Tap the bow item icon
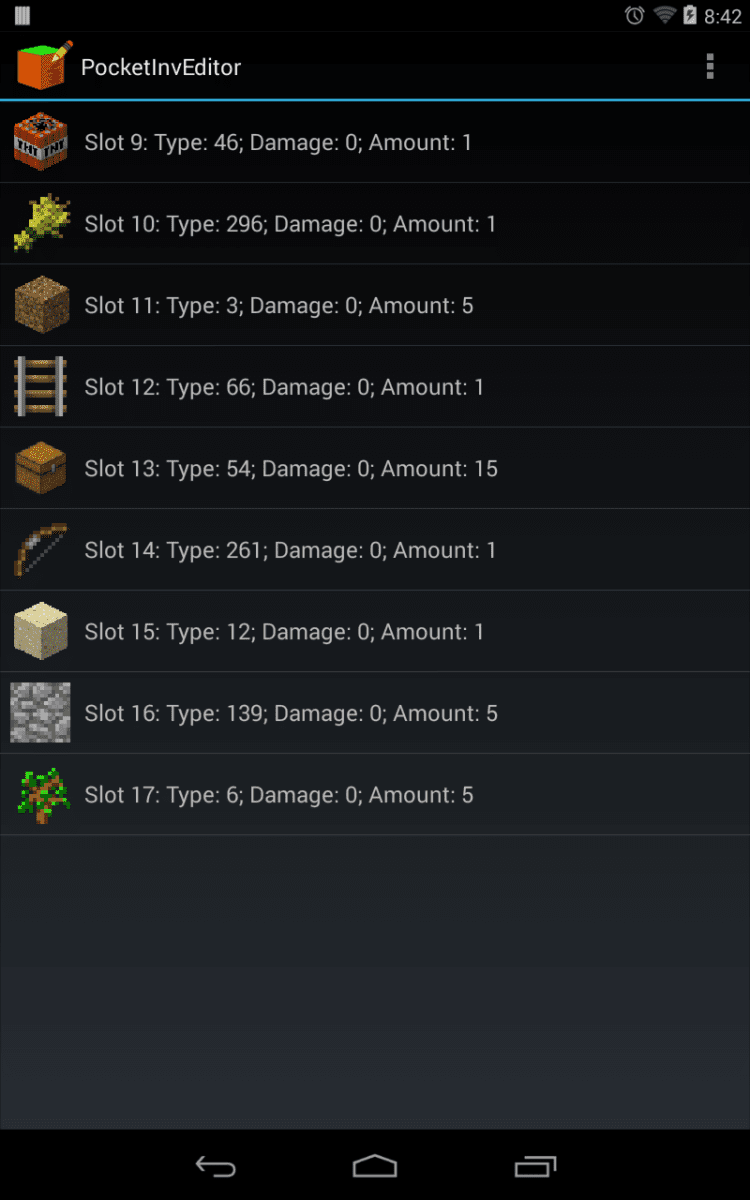 point(41,549)
